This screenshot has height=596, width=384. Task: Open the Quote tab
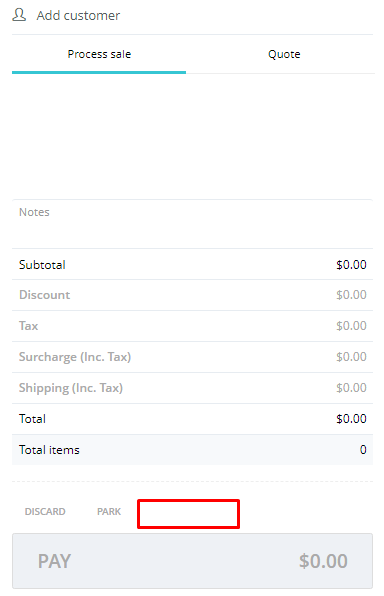point(284,54)
